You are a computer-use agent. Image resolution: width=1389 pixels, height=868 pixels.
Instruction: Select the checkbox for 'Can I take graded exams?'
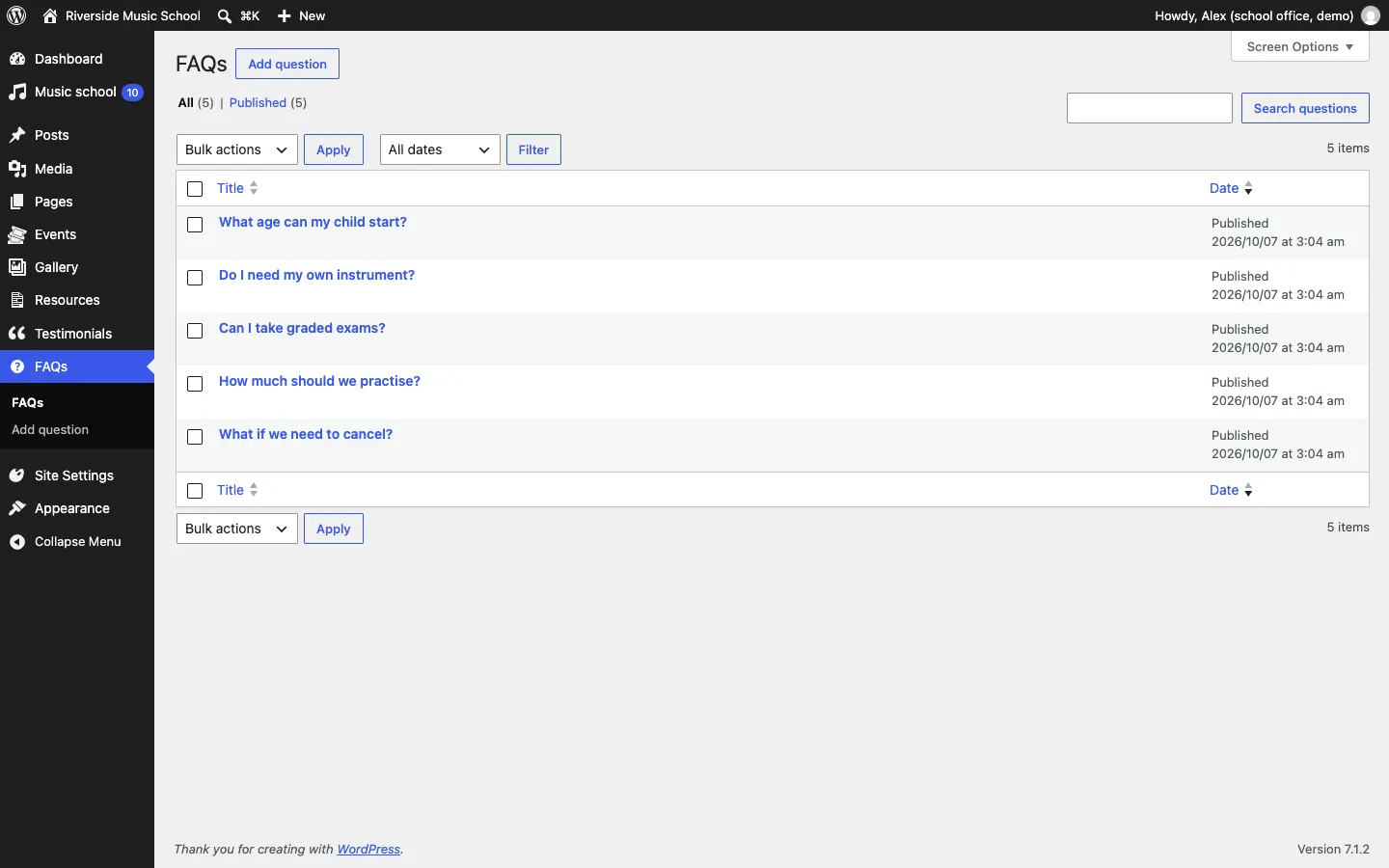coord(196,331)
